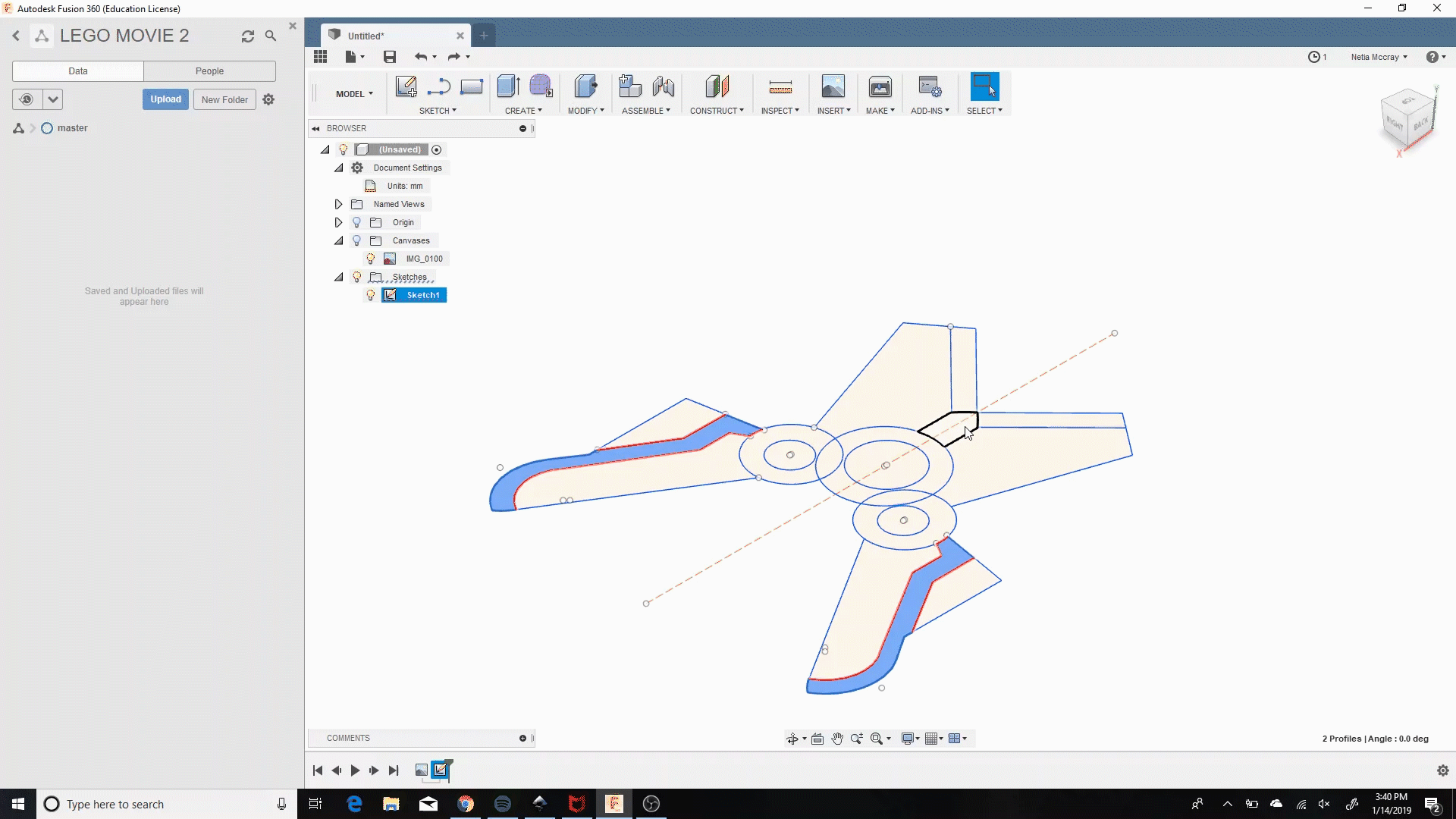Hide the IMG_0100 canvas lightbulb
The height and width of the screenshot is (819, 1456).
click(371, 259)
